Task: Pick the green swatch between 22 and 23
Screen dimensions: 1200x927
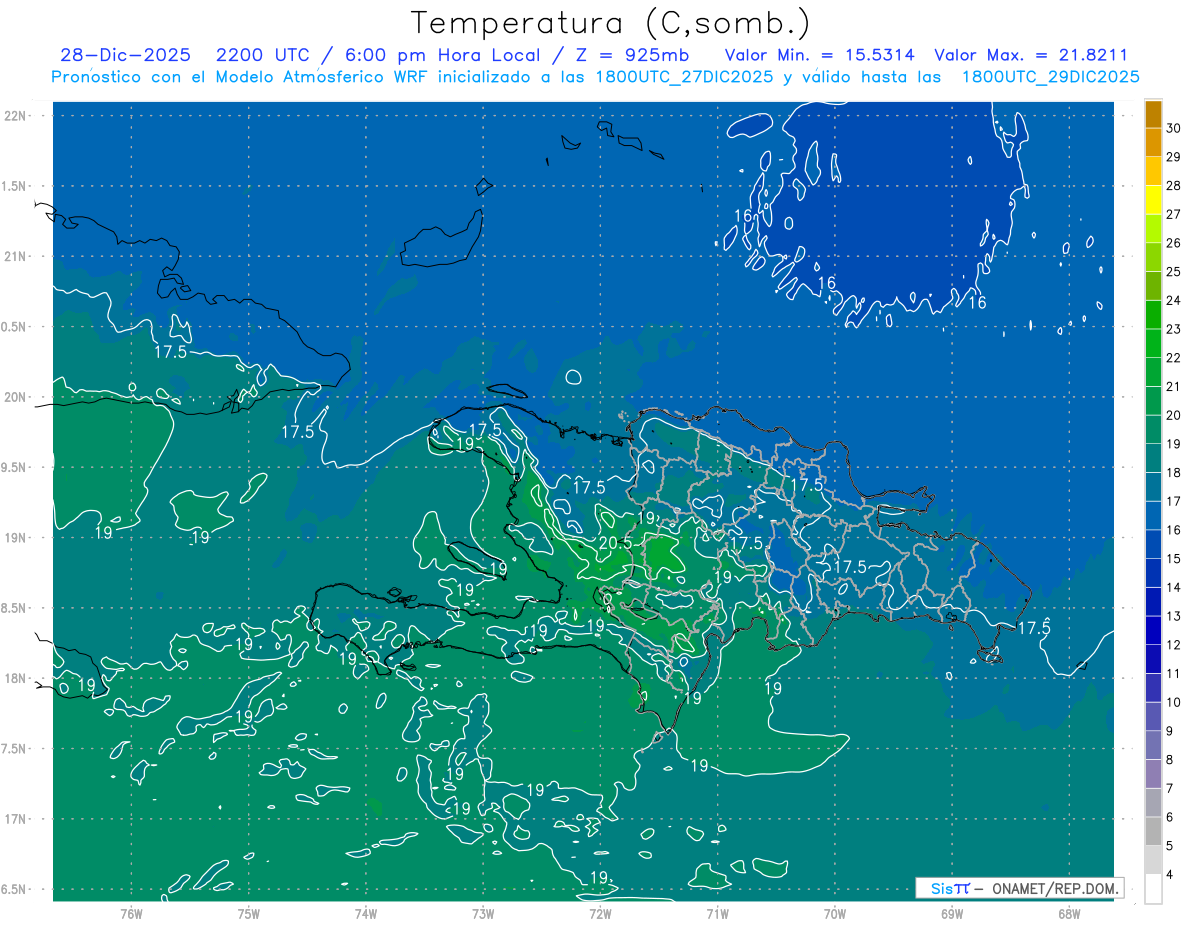Action: pos(1154,343)
